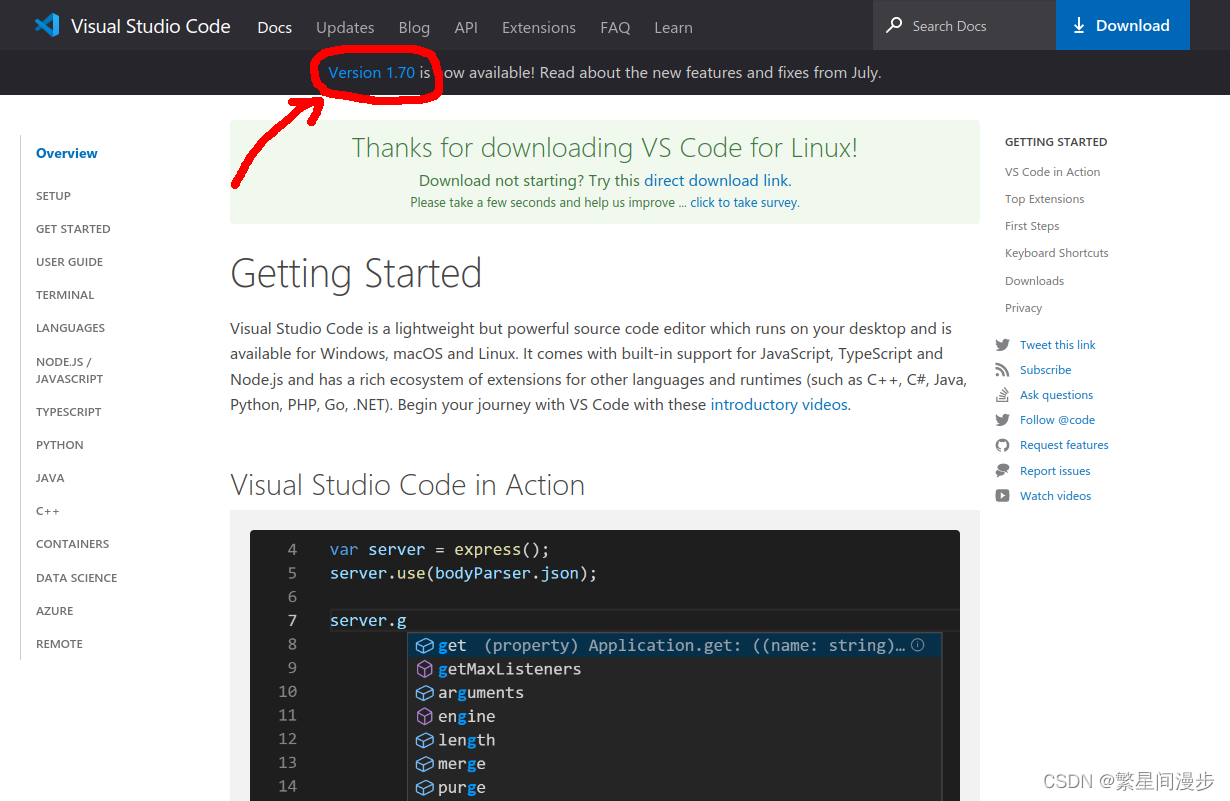
Task: Jump to Keyboard Shortcuts in page outline
Action: point(1057,253)
